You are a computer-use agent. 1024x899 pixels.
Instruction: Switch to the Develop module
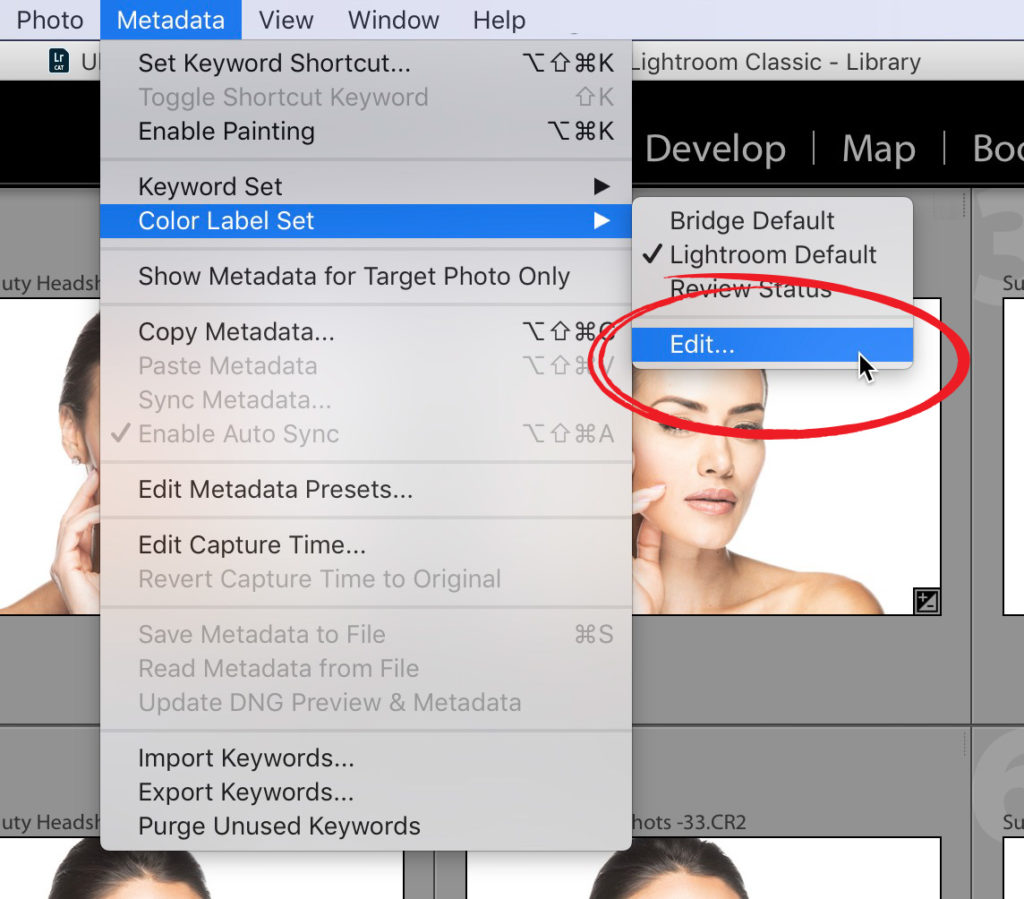[715, 149]
